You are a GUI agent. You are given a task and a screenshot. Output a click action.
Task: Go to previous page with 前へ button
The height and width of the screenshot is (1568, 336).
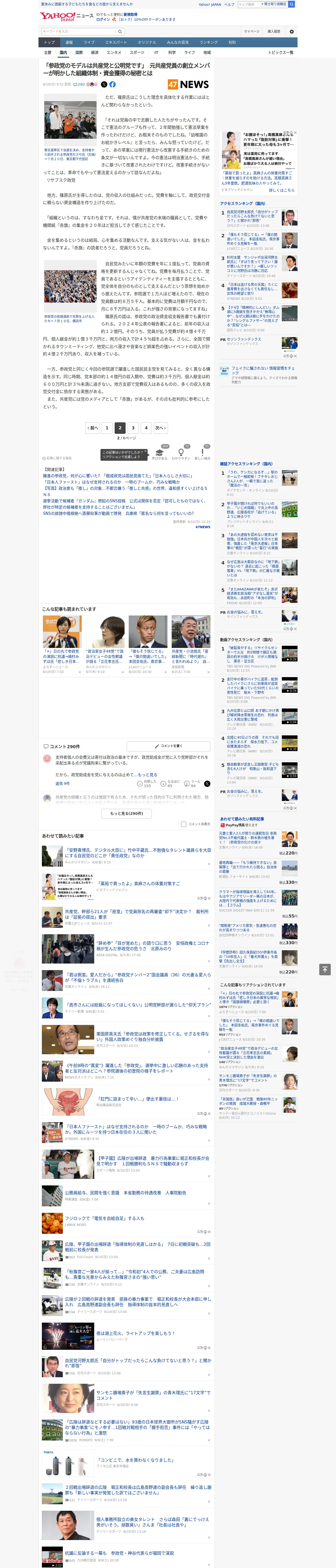tap(93, 428)
